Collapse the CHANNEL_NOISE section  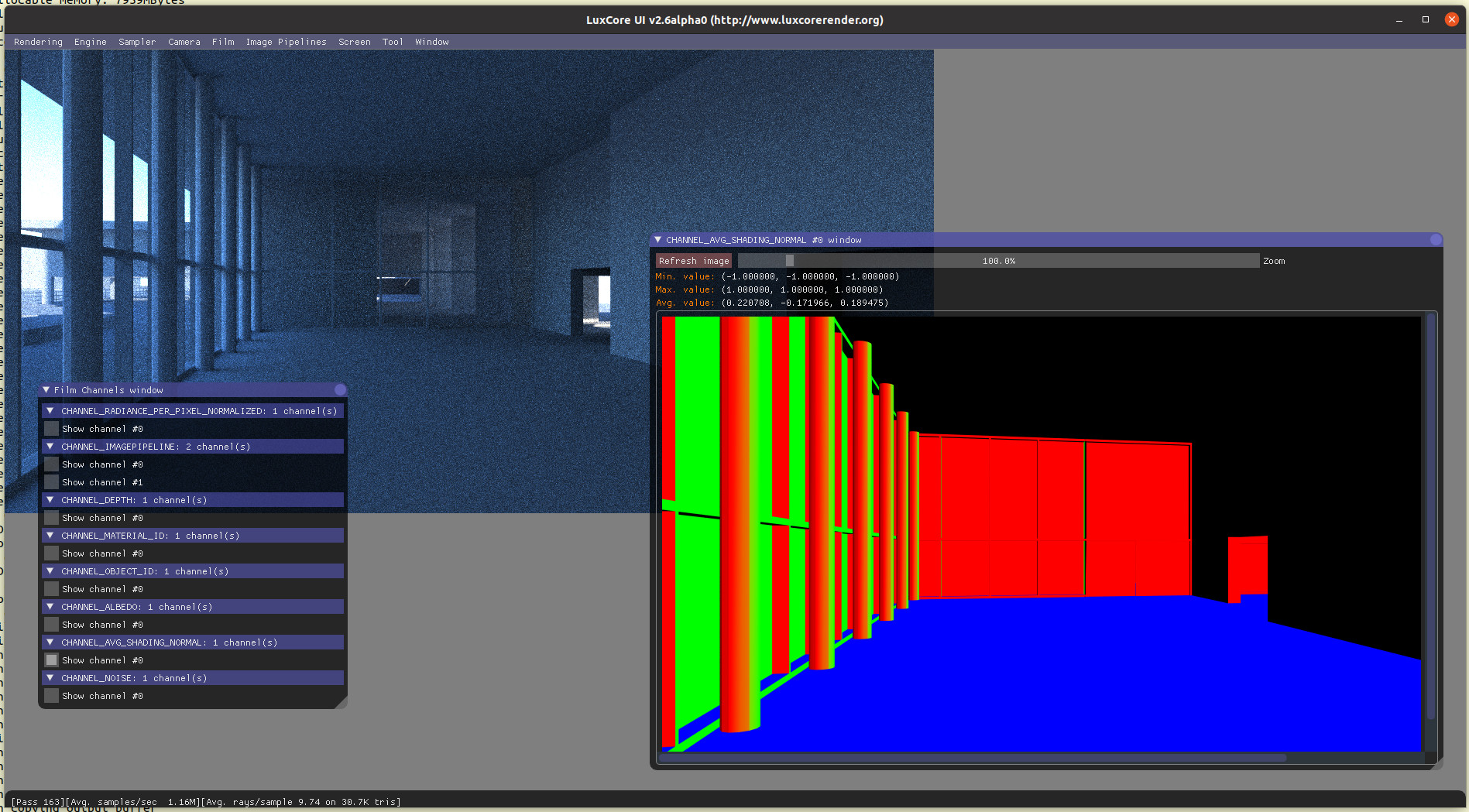pyautogui.click(x=50, y=678)
